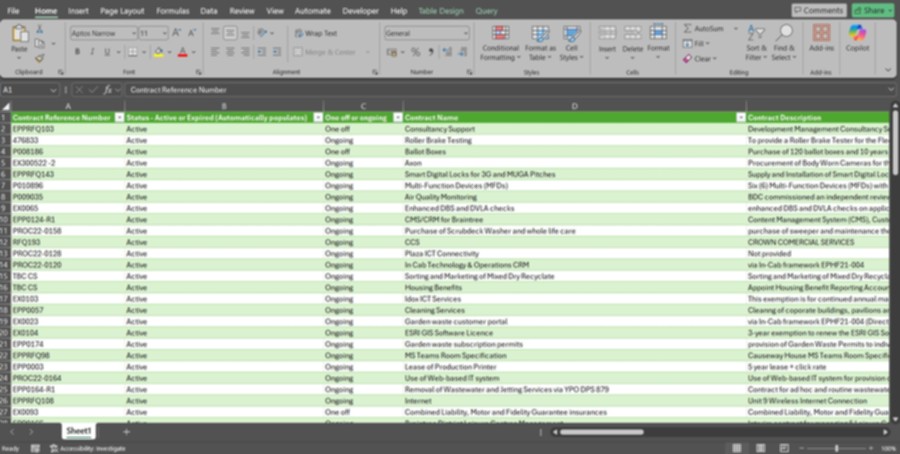
Task: Click AutoSum
Action: pyautogui.click(x=703, y=29)
